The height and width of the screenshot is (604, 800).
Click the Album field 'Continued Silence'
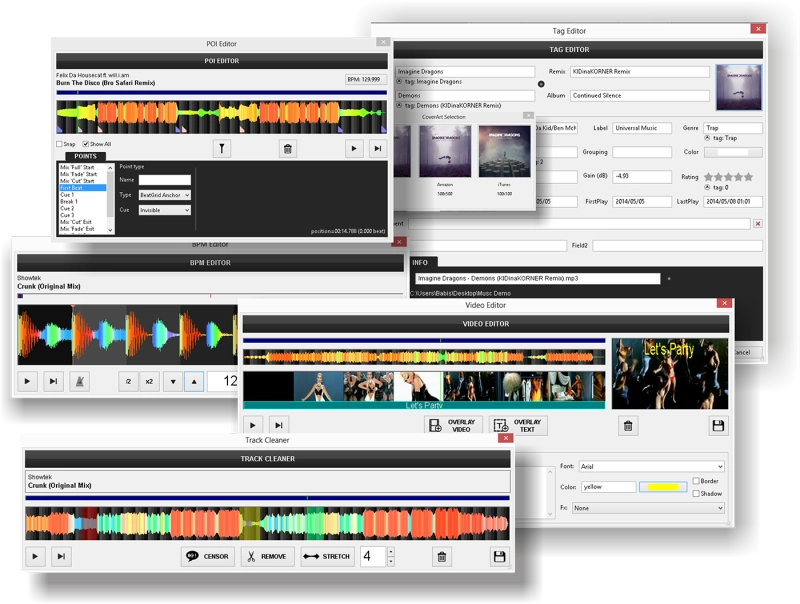click(x=640, y=95)
